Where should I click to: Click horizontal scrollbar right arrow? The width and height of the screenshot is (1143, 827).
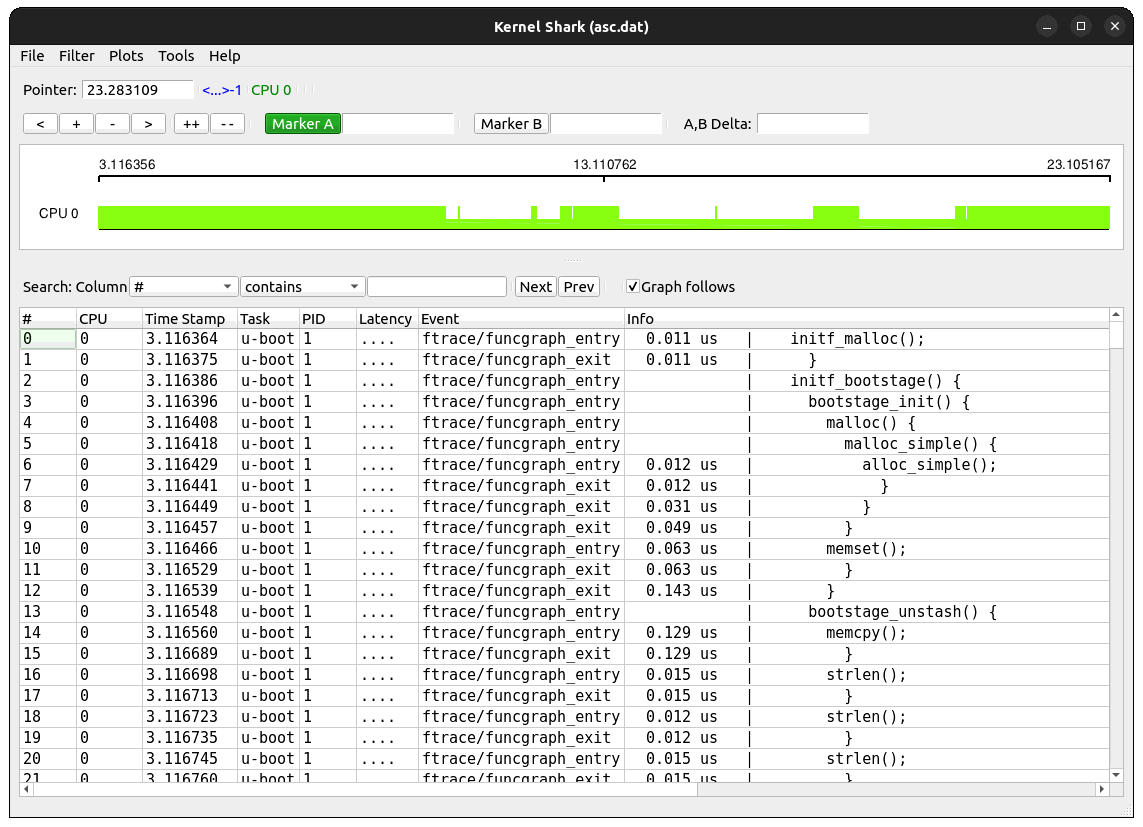pos(1103,789)
